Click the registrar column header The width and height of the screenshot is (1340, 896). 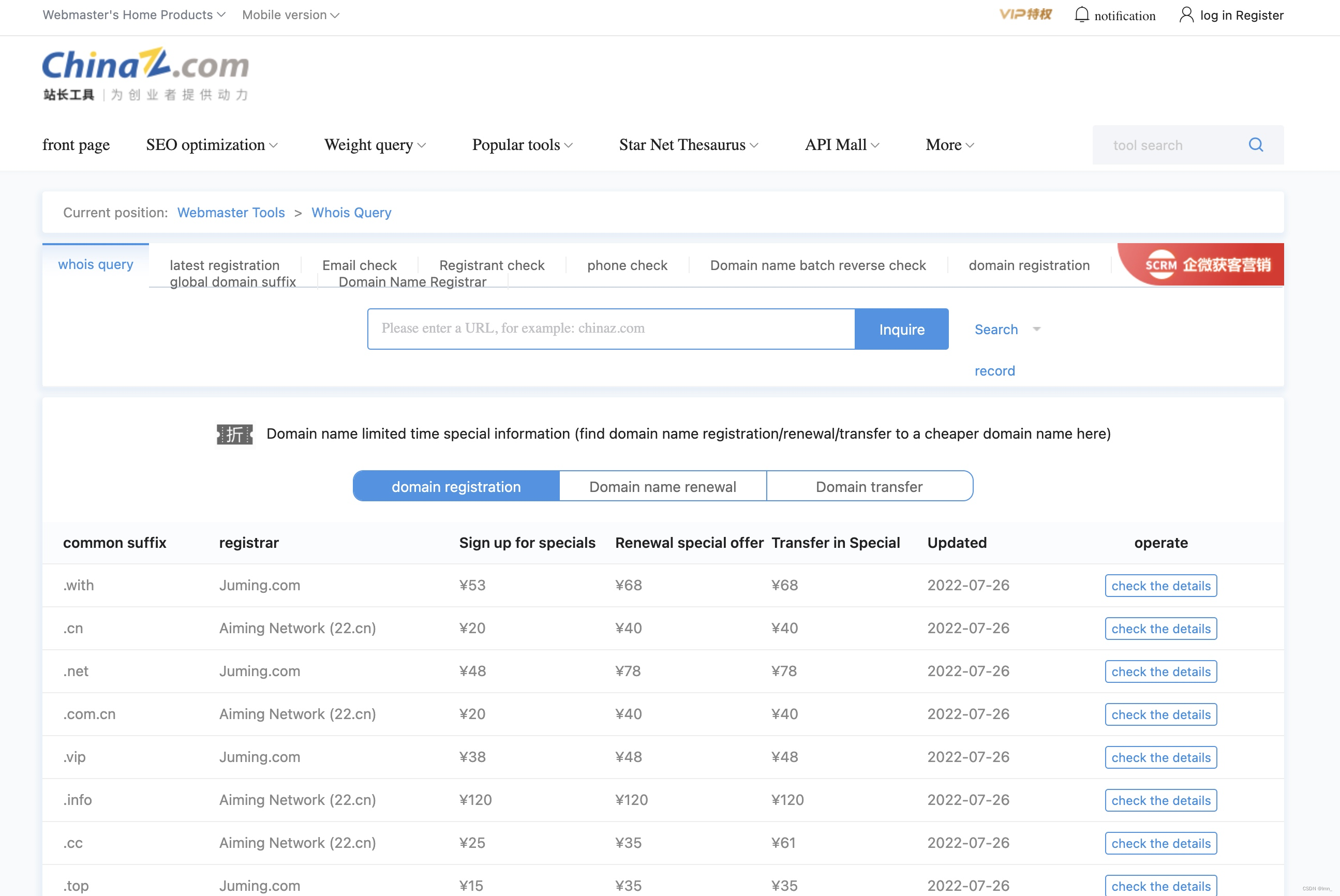(248, 542)
